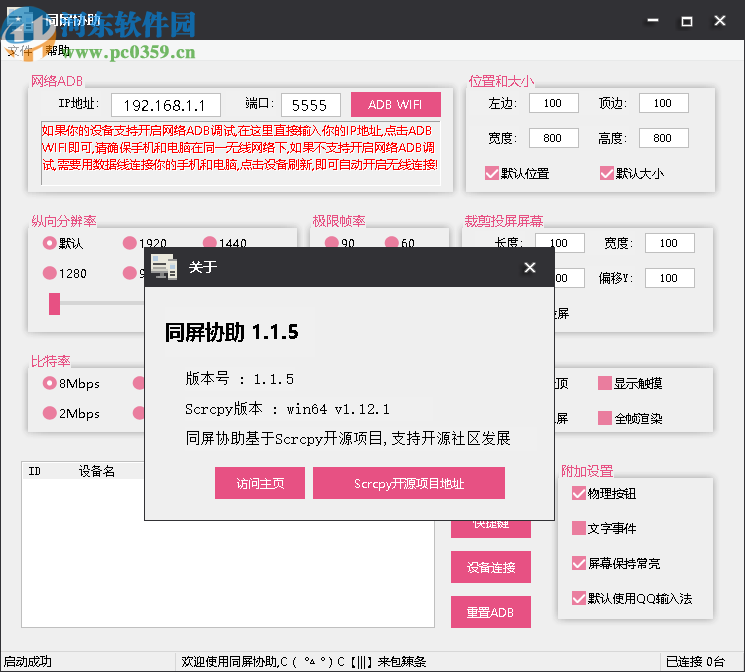Screen dimensions: 745x672
Task: Click the crop 宽度 field in 裁剪投屏屏幕
Action: (669, 243)
